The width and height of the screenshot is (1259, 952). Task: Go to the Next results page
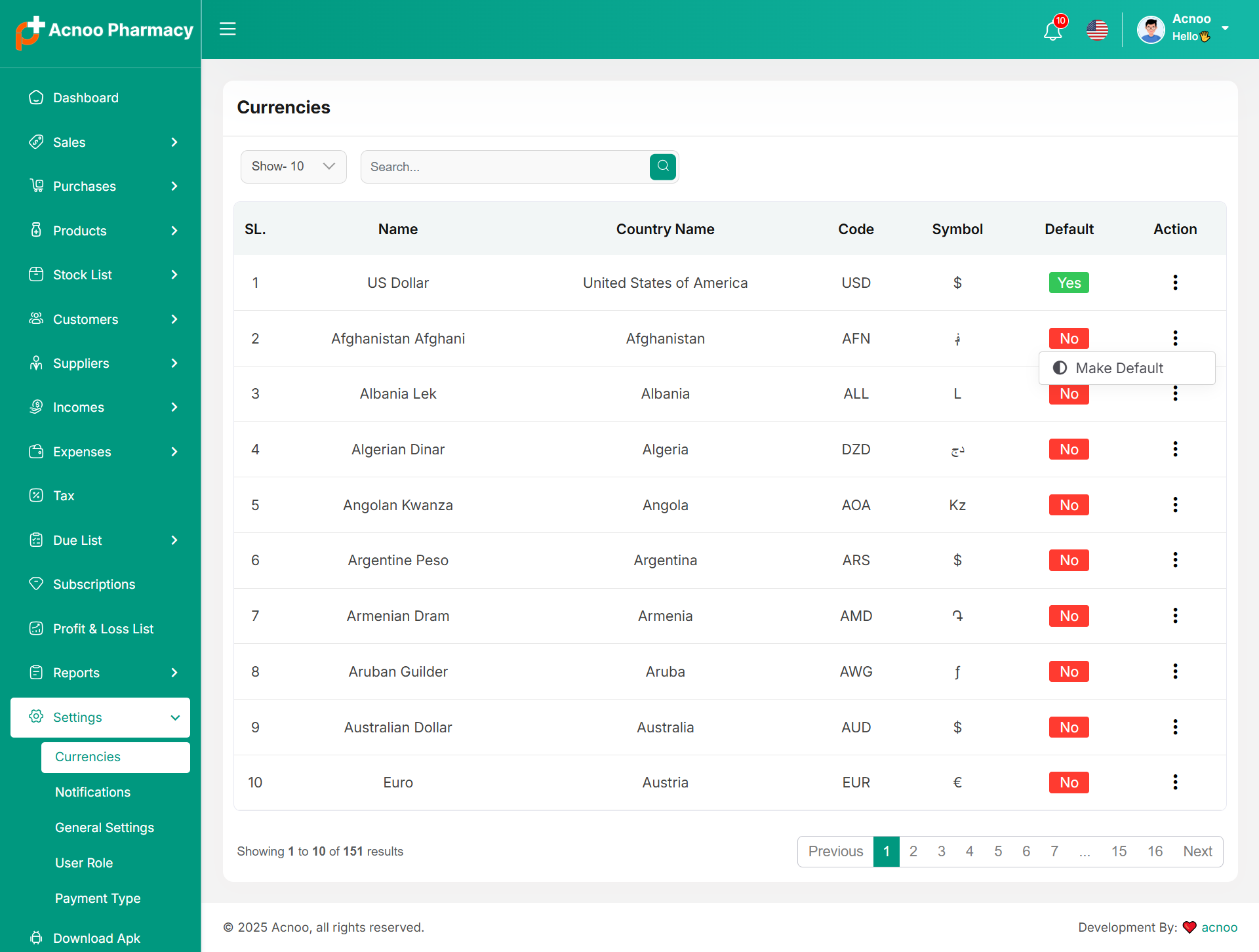[1197, 851]
